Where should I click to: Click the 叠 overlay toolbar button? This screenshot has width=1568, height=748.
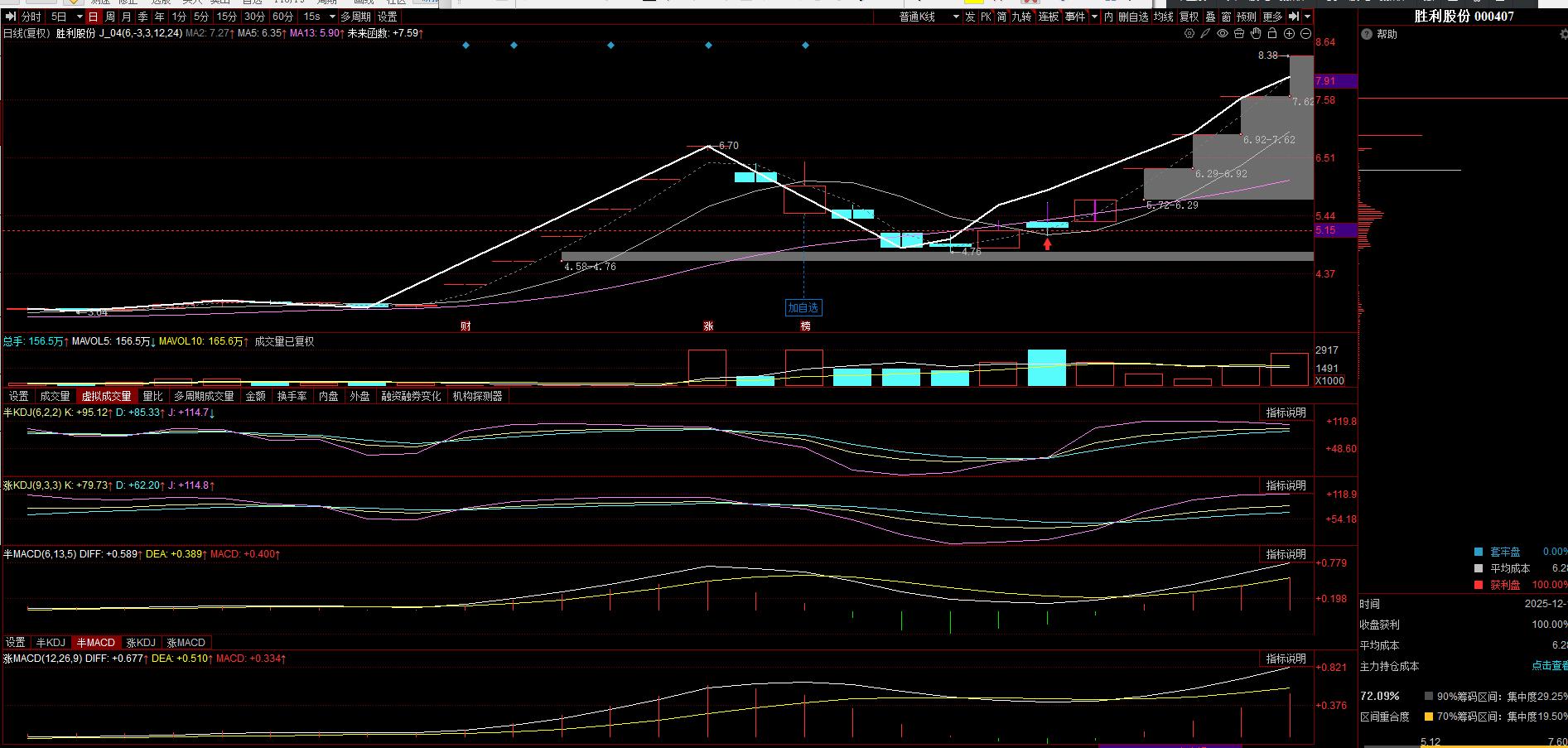(x=1210, y=17)
